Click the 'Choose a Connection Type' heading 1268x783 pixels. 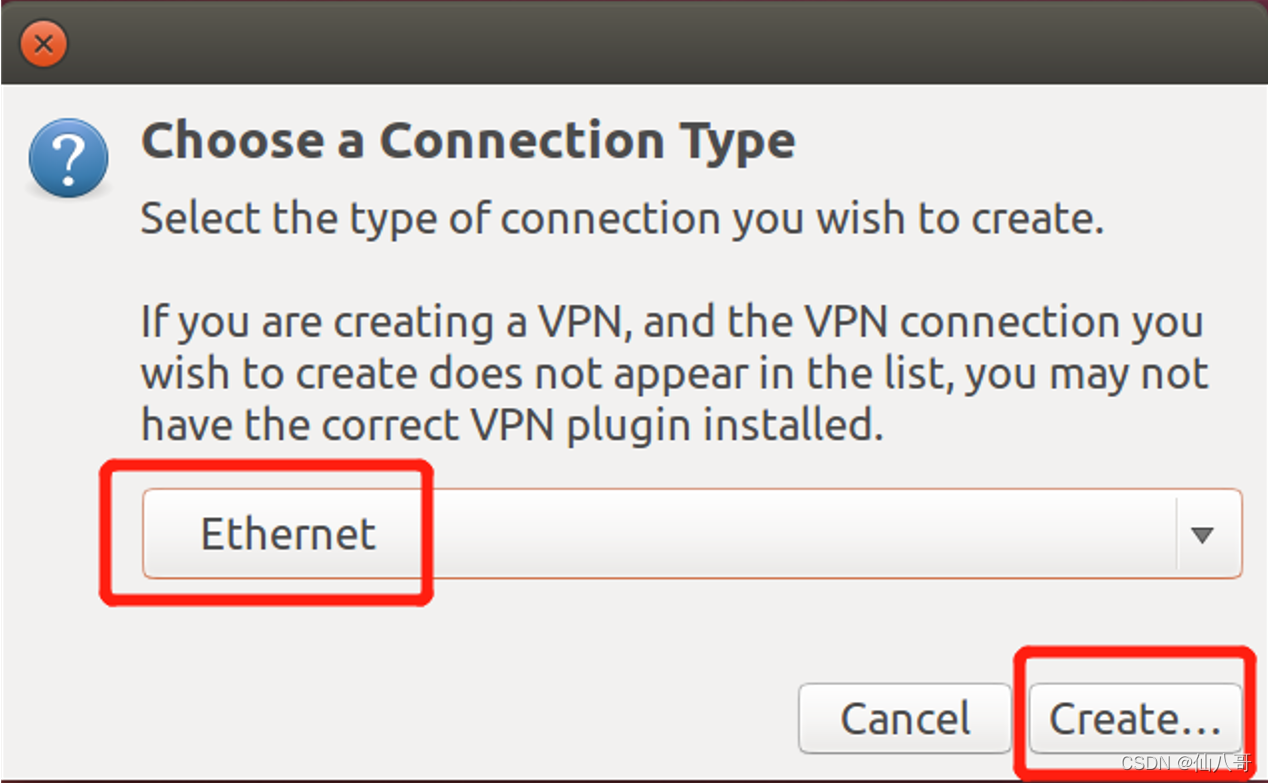[468, 141]
